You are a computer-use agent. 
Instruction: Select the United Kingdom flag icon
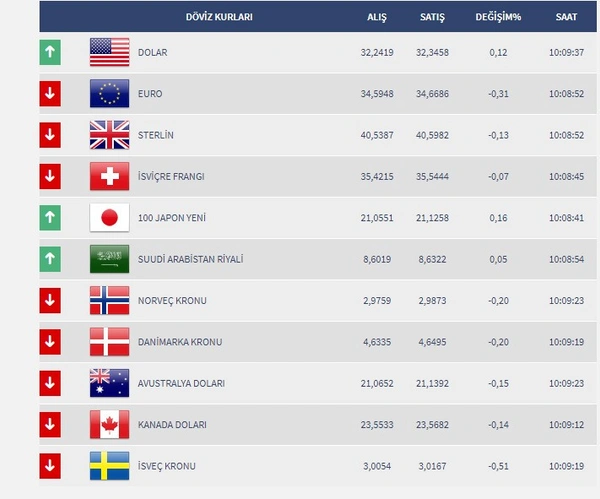tap(109, 135)
